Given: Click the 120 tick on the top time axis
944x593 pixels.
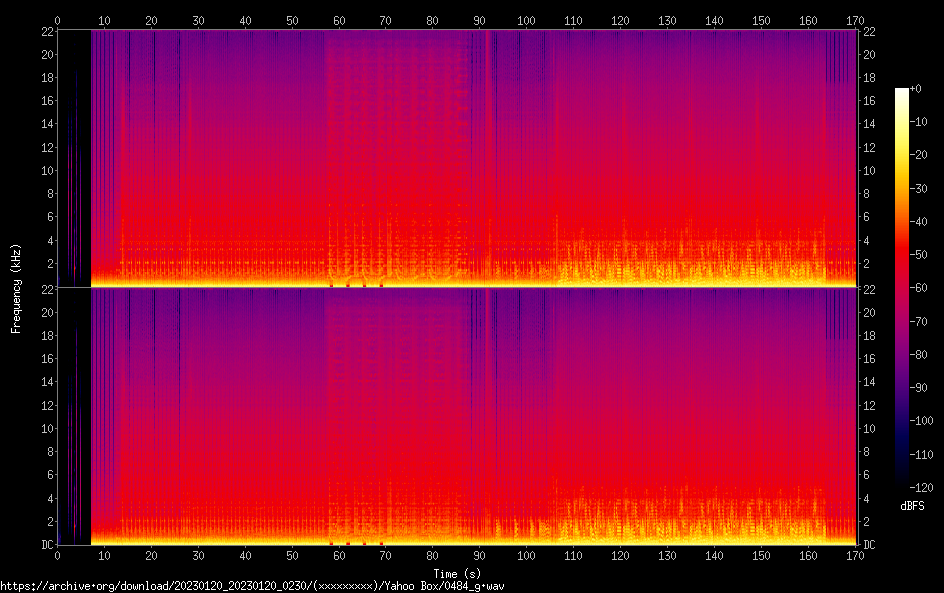Looking at the screenshot, I should (x=620, y=20).
